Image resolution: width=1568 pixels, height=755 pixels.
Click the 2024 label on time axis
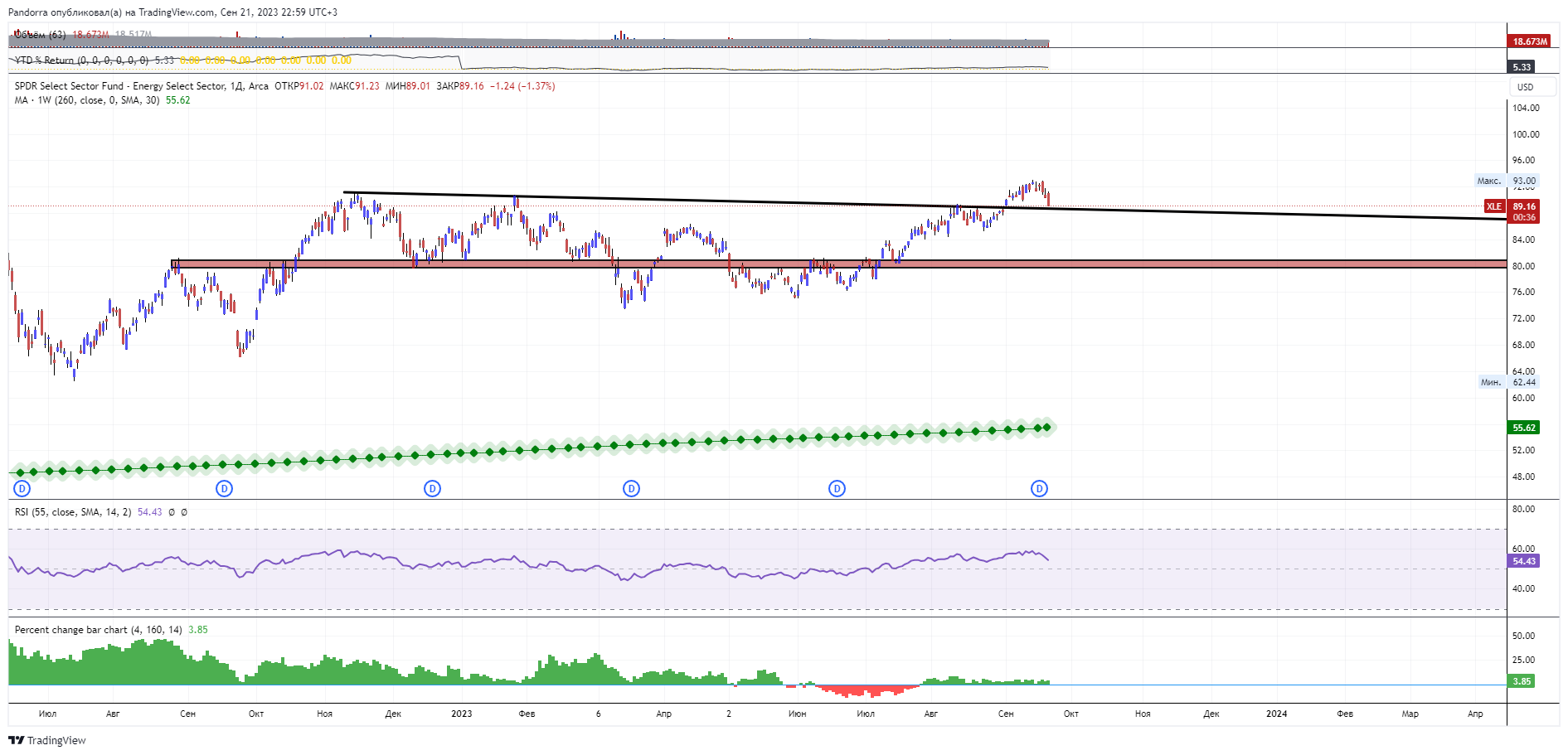1277,714
